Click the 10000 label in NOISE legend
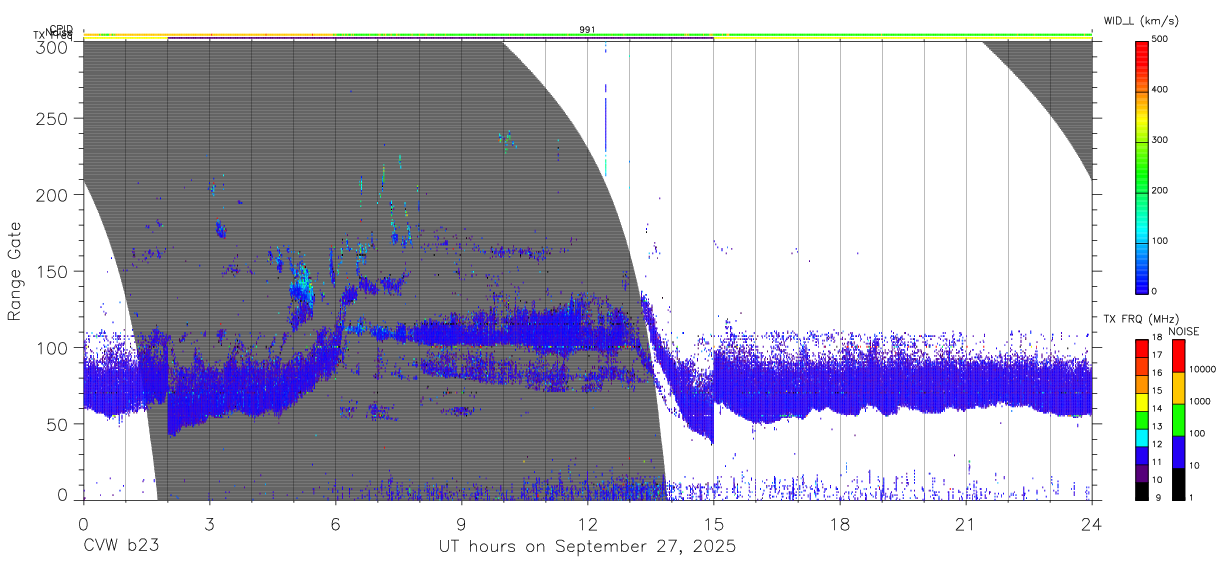This screenshot has width=1228, height=567. pos(1201,368)
